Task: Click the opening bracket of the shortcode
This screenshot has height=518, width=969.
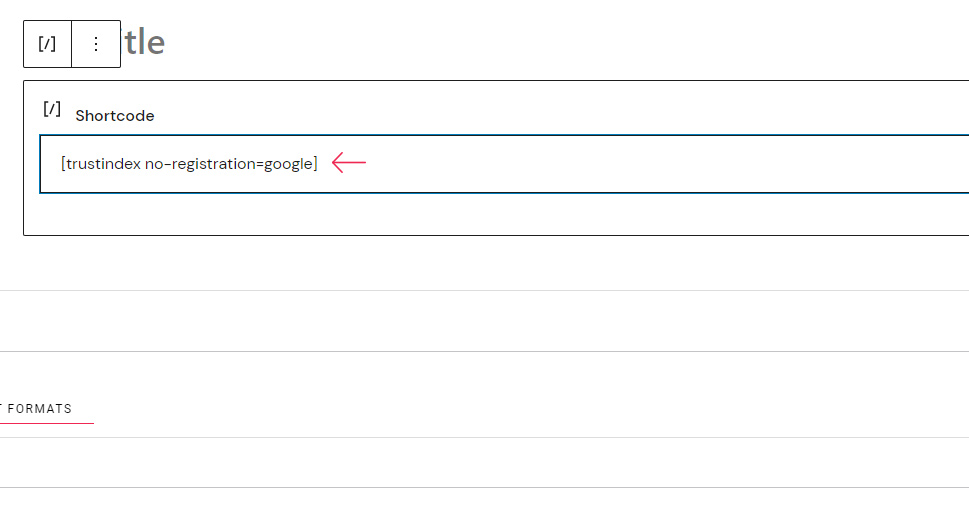Action: point(63,164)
